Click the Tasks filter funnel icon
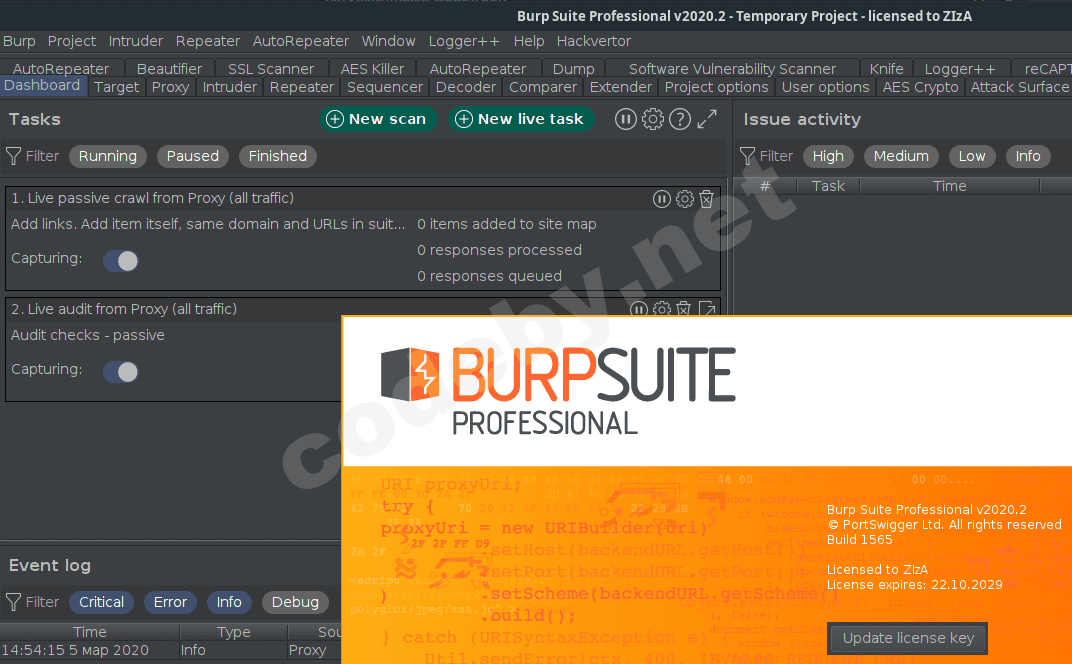The width and height of the screenshot is (1072, 664). click(x=13, y=157)
